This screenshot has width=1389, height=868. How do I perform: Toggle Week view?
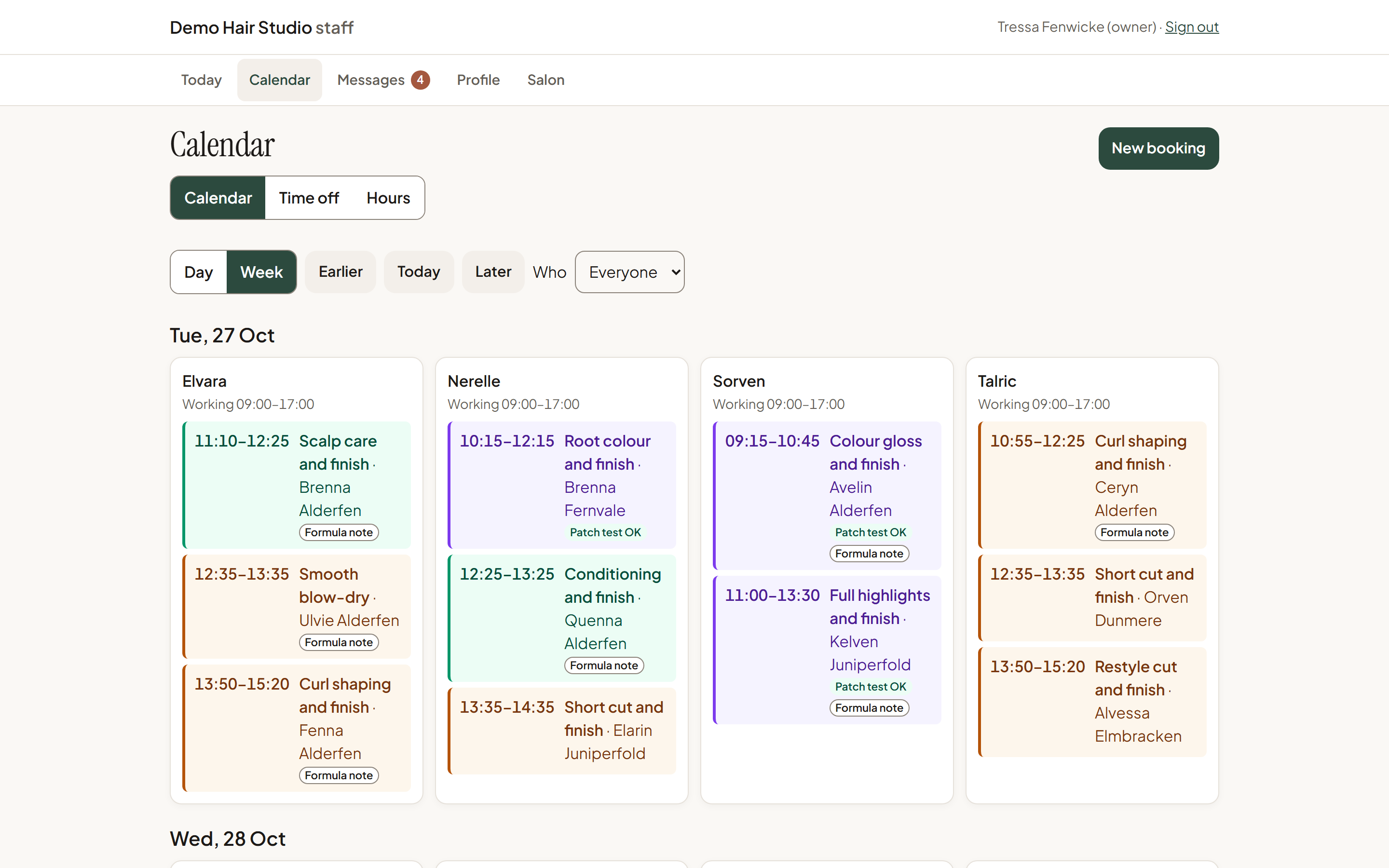pos(262,272)
